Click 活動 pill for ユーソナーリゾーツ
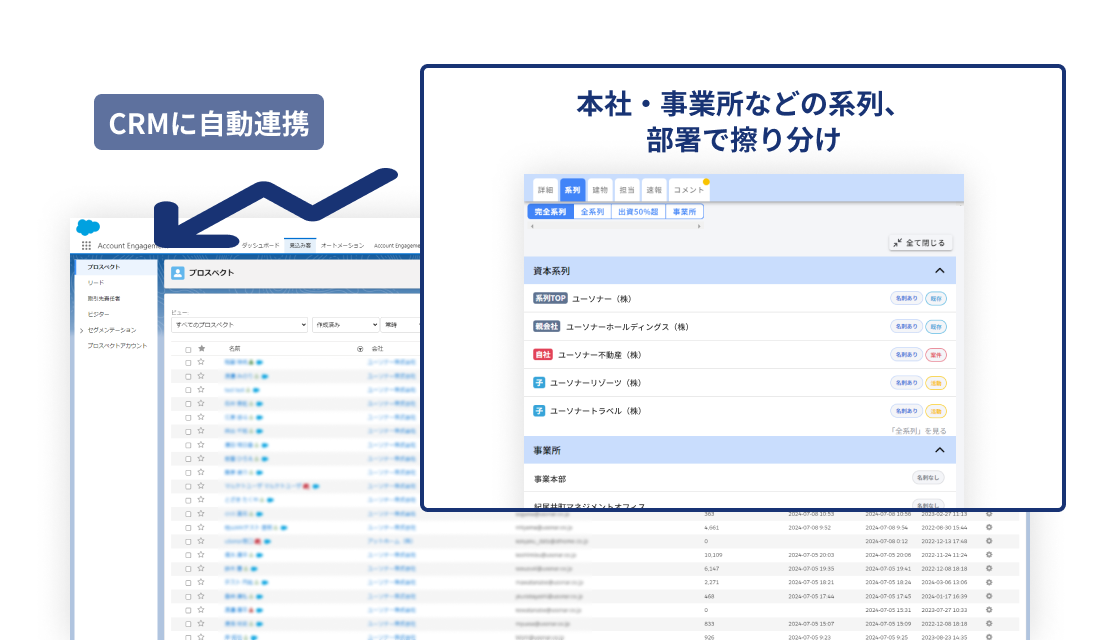The height and width of the screenshot is (640, 1100). 936,382
